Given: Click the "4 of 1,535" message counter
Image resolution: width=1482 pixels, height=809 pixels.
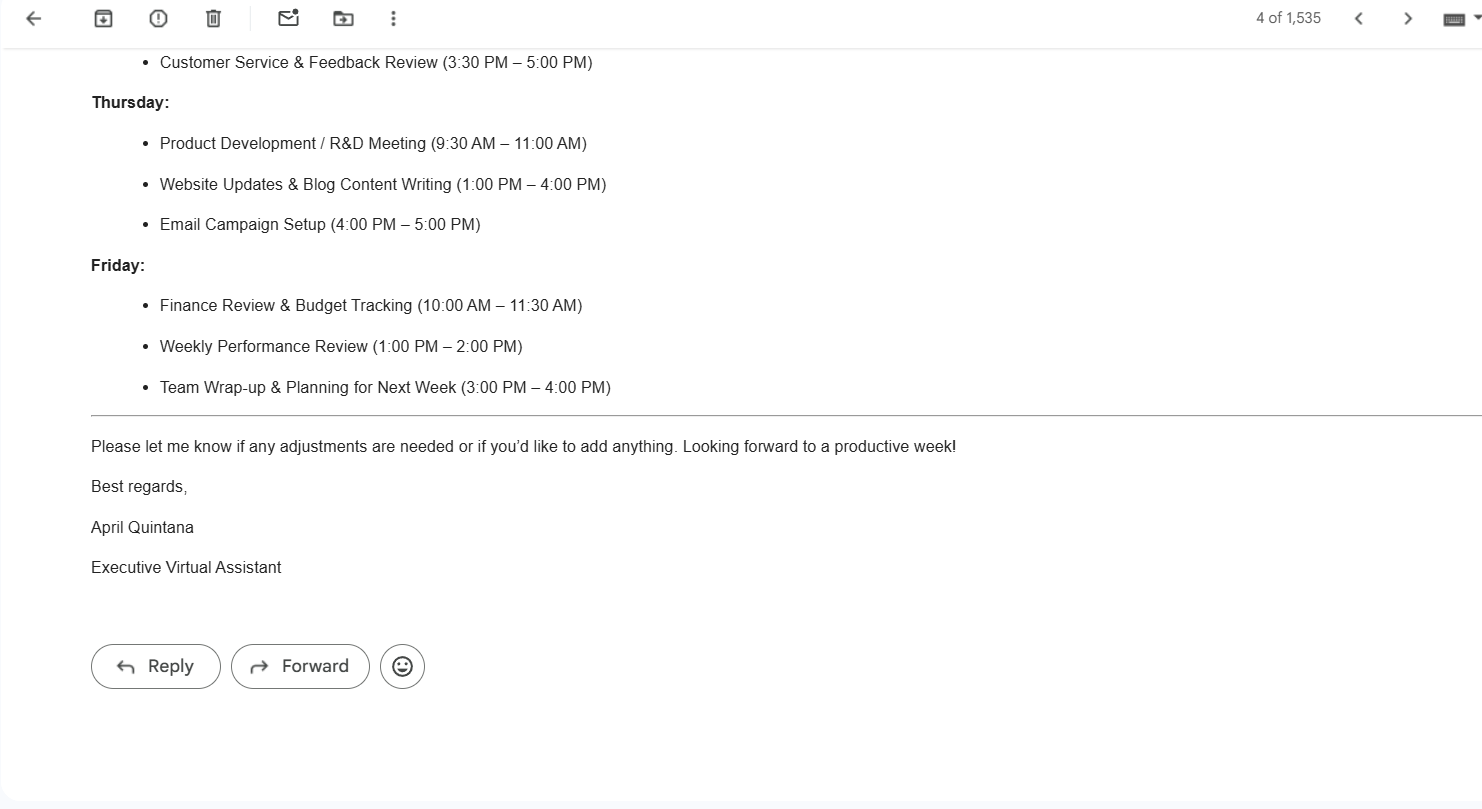Looking at the screenshot, I should point(1288,18).
